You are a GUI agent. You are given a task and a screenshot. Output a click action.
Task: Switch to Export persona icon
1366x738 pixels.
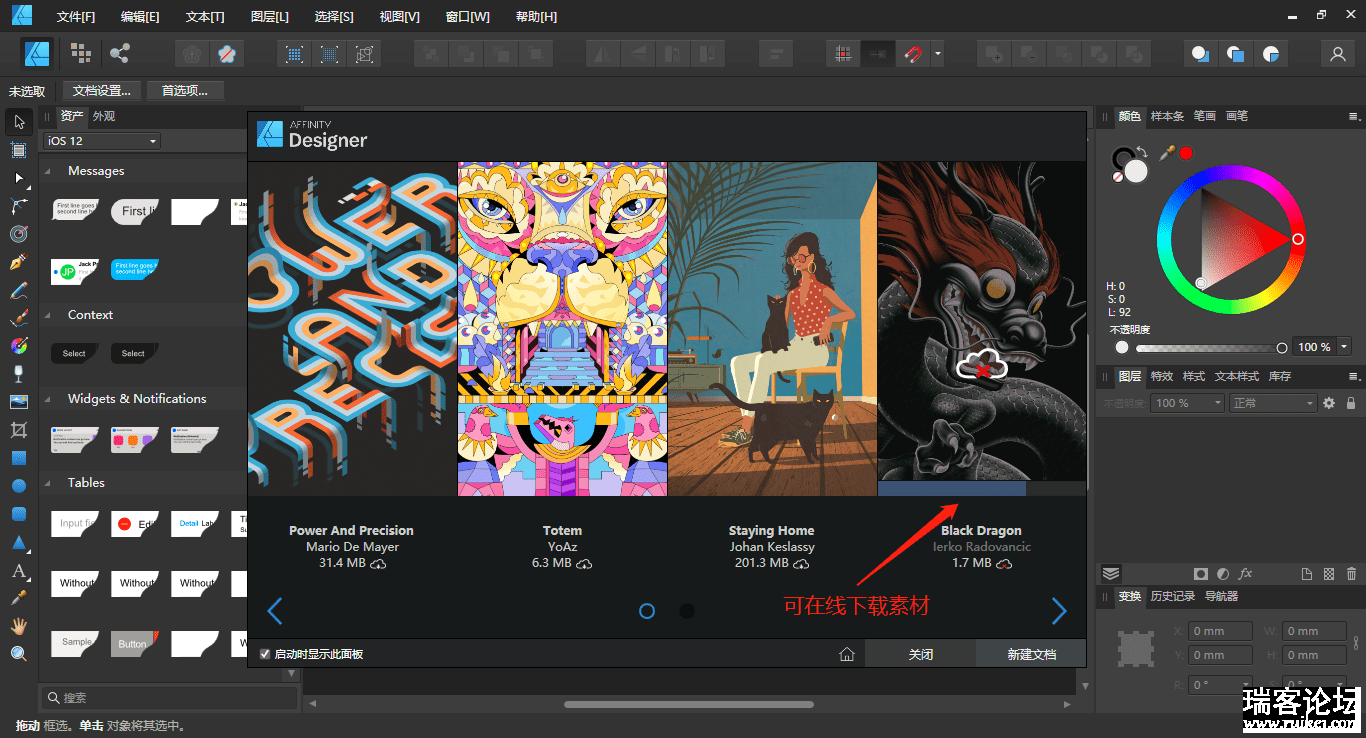120,54
